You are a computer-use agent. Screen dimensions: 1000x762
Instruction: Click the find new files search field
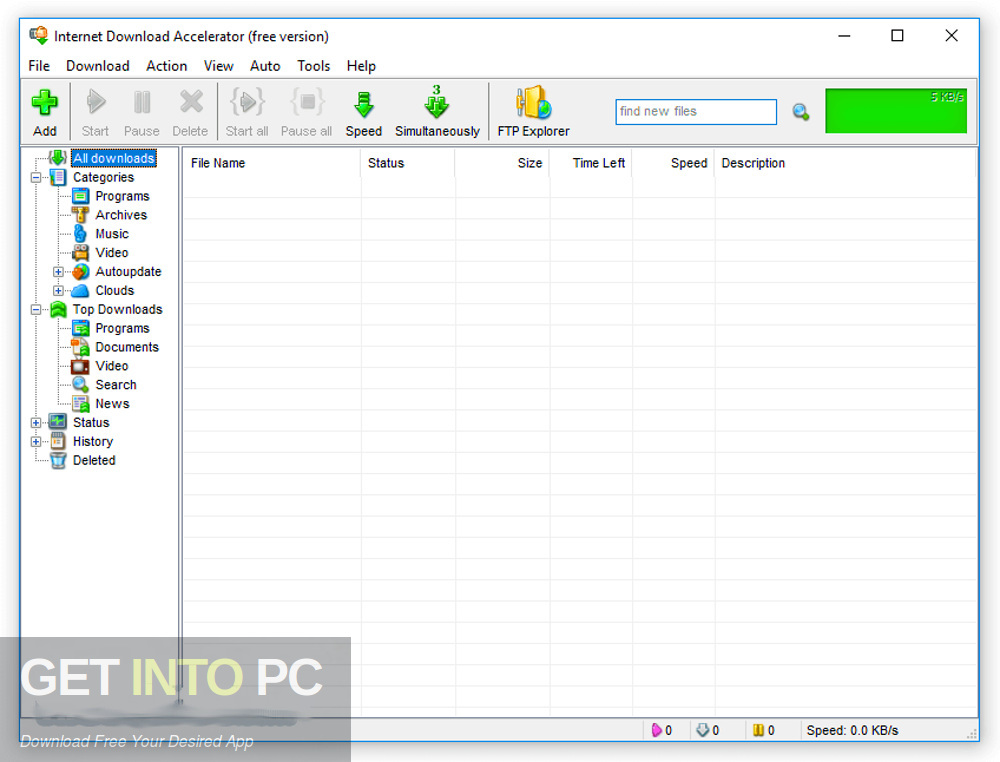coord(696,112)
